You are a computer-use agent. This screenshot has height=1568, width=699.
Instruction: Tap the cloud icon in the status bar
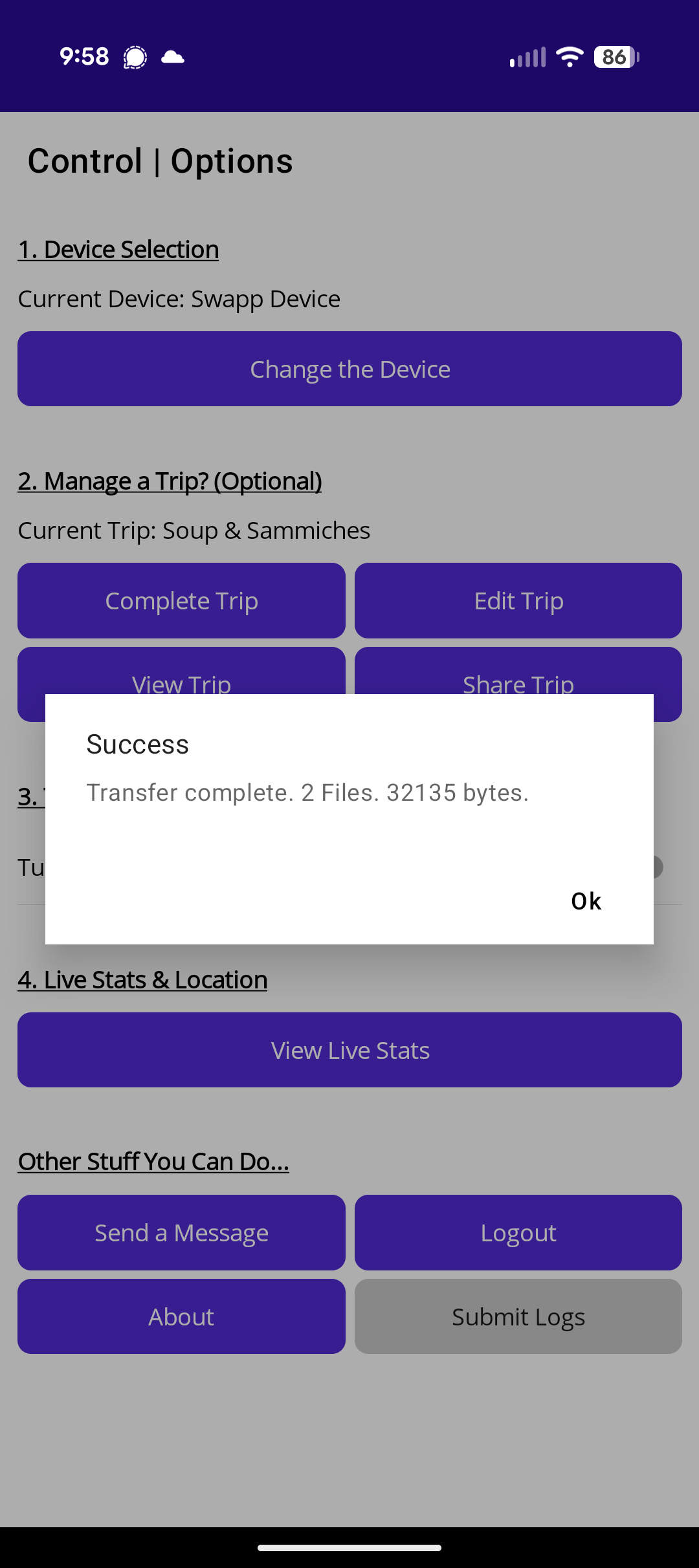tap(173, 57)
